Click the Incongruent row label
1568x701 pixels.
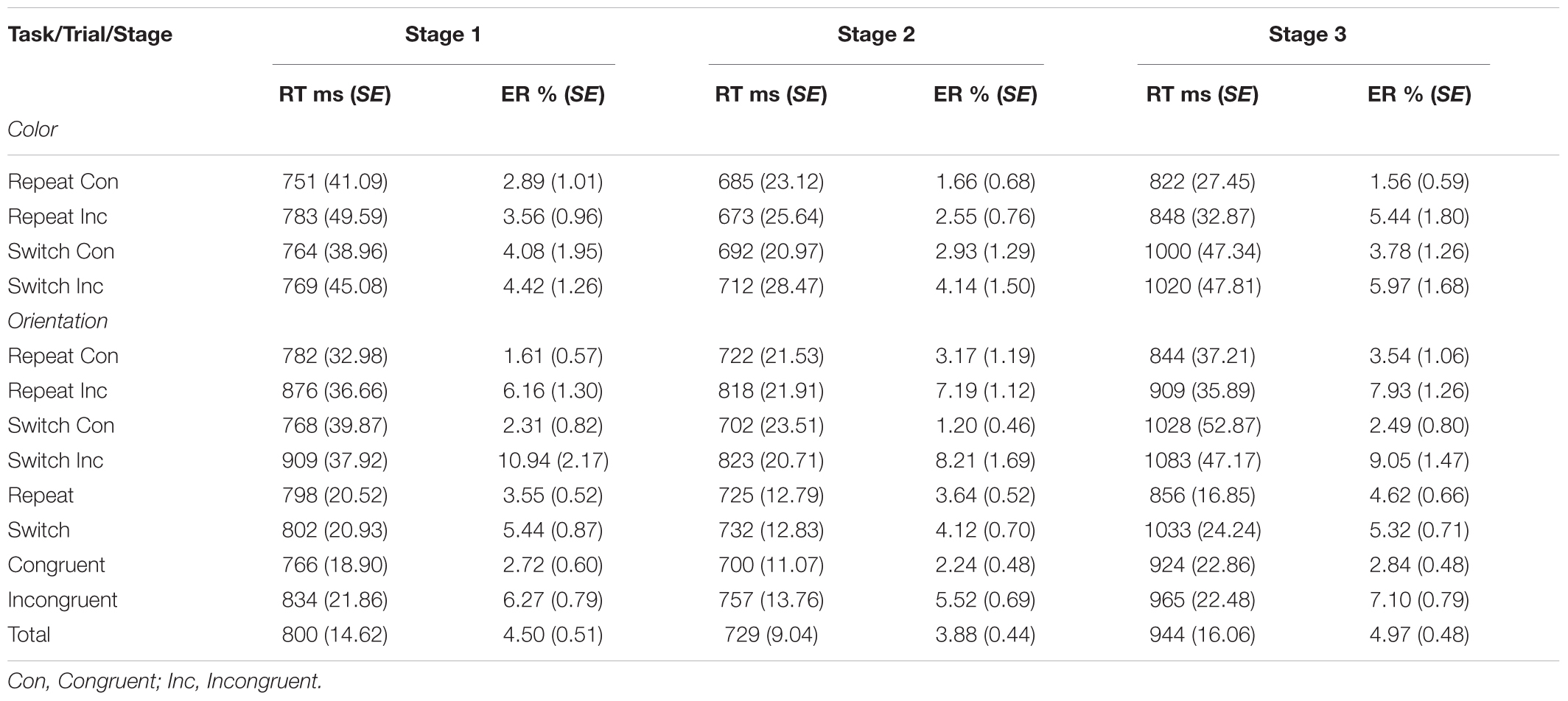coord(63,600)
